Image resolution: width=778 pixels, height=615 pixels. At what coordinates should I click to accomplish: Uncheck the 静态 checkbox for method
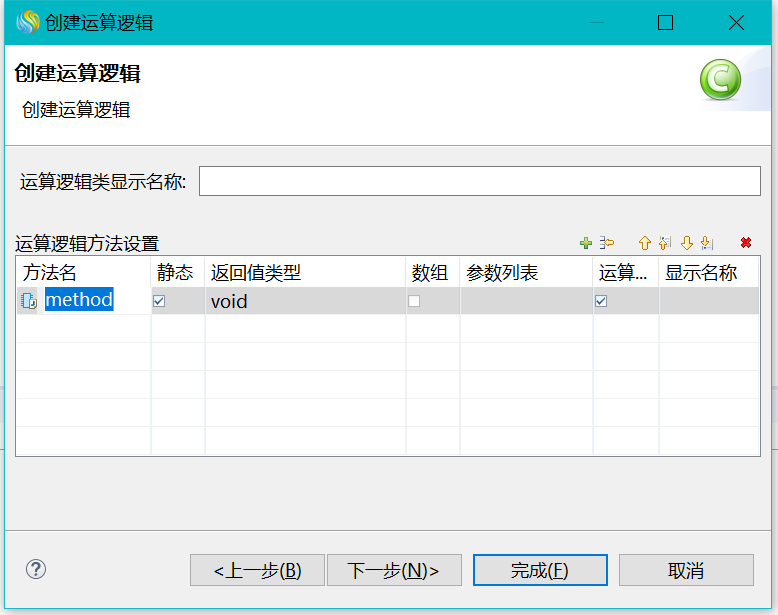[158, 301]
